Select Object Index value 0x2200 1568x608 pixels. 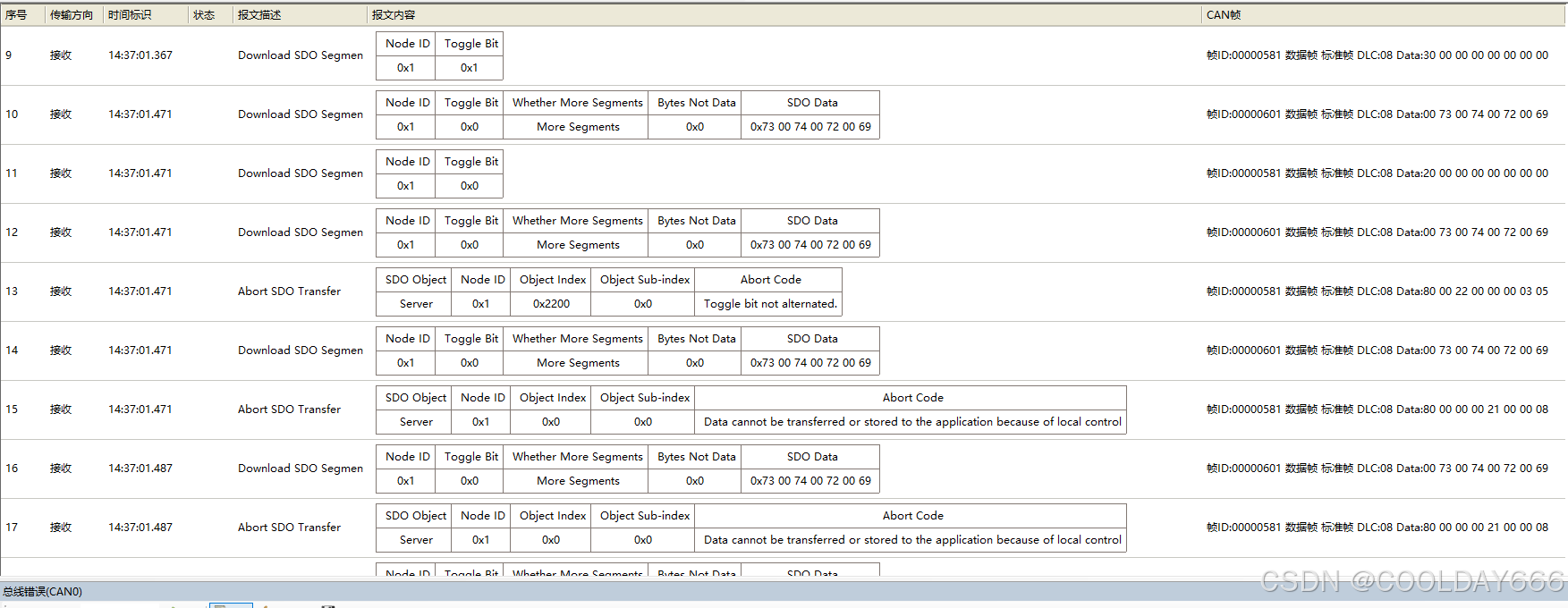(551, 304)
